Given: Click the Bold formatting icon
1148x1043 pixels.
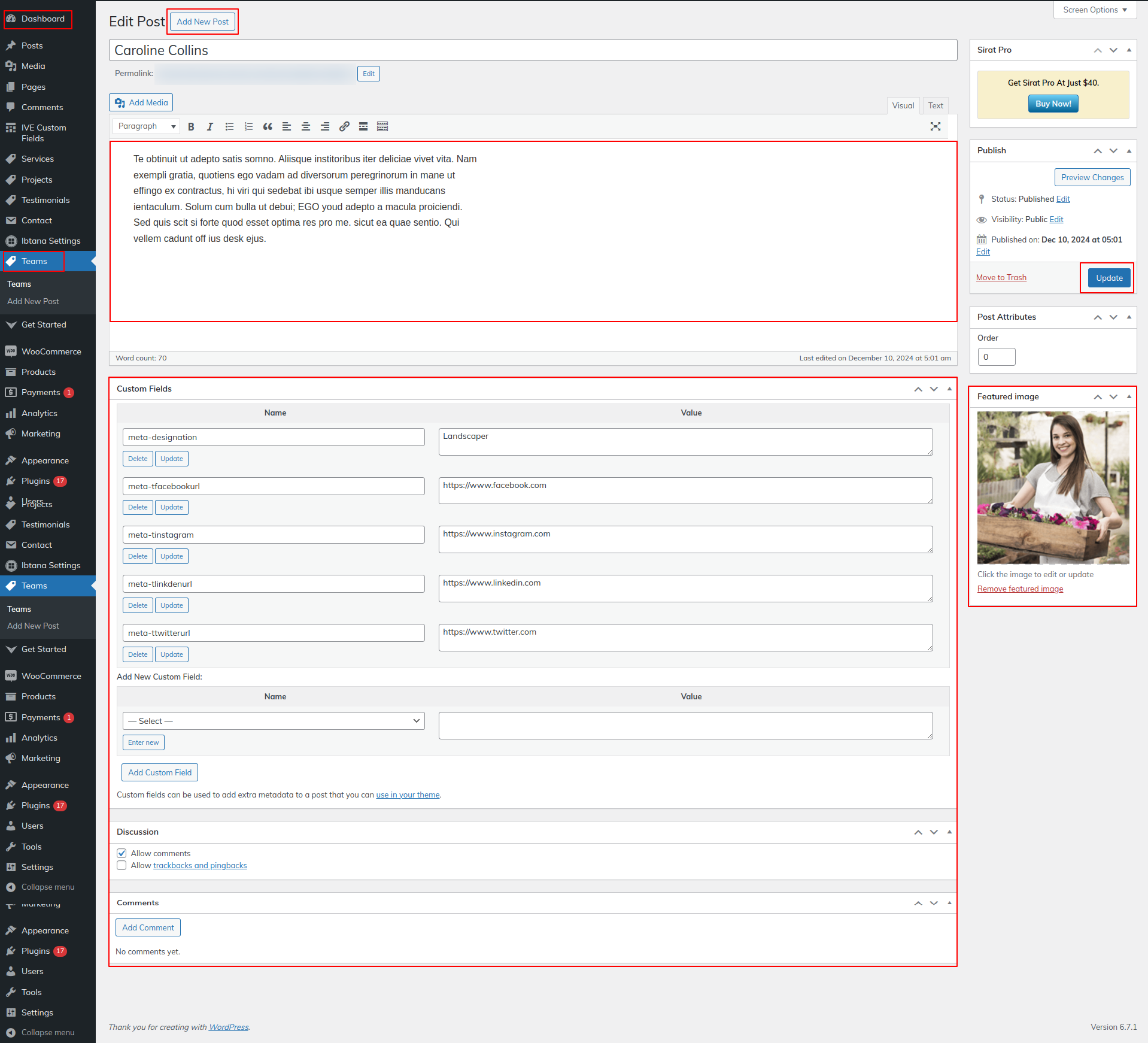Looking at the screenshot, I should (x=191, y=126).
